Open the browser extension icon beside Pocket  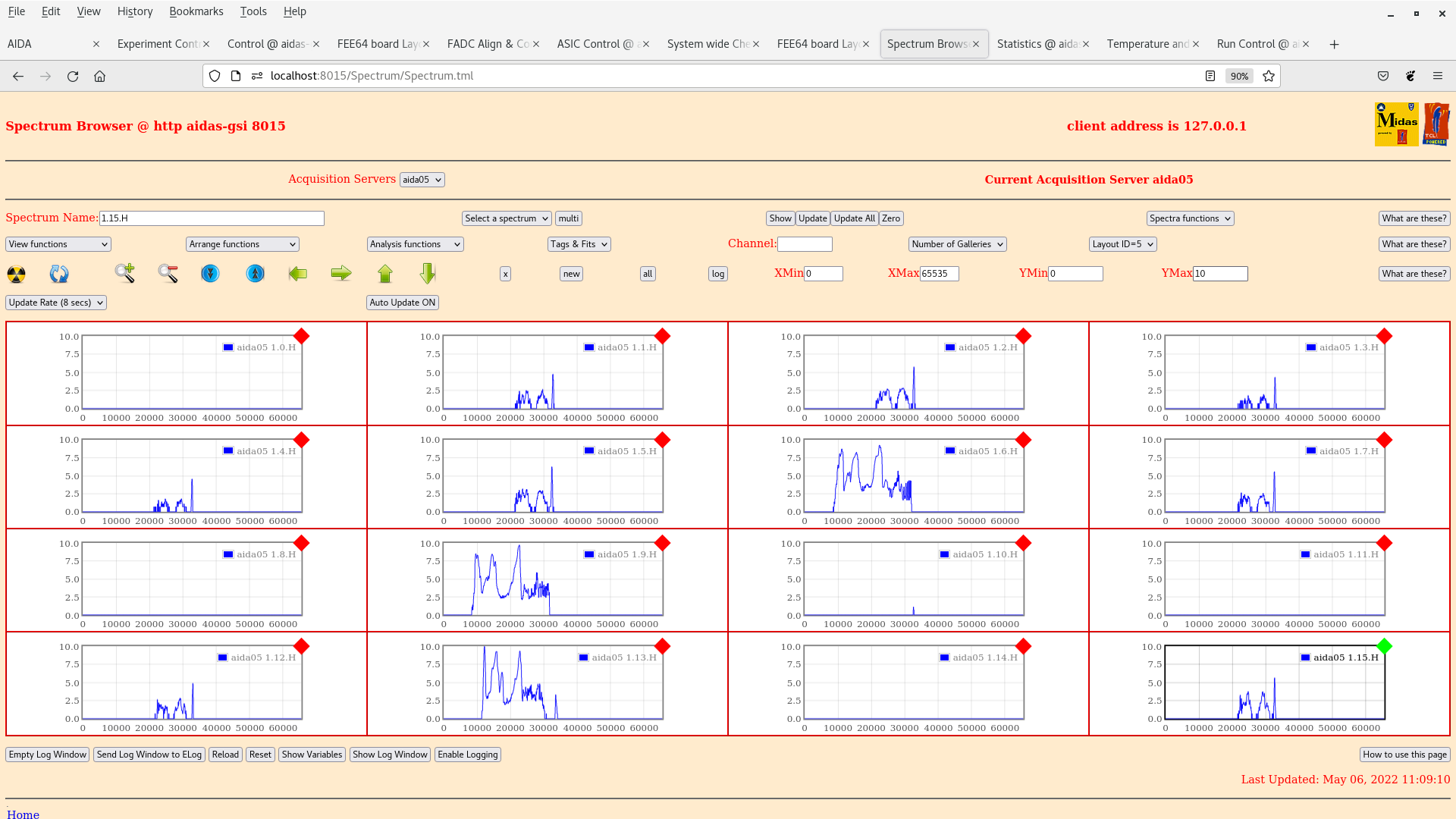click(x=1410, y=76)
